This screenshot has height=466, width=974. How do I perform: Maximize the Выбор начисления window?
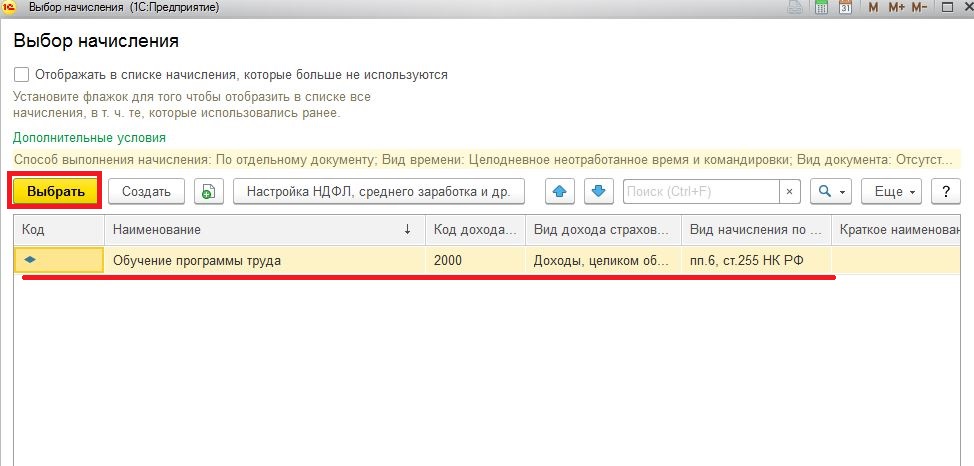coord(947,7)
